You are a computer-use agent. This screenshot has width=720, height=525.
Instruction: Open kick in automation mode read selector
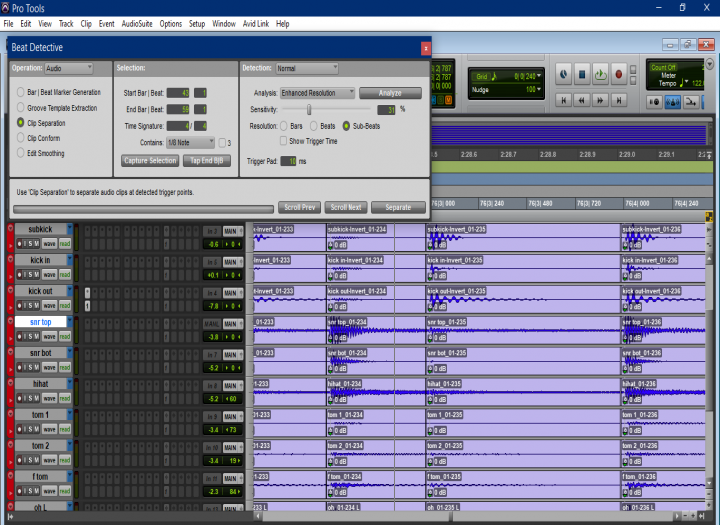point(65,275)
